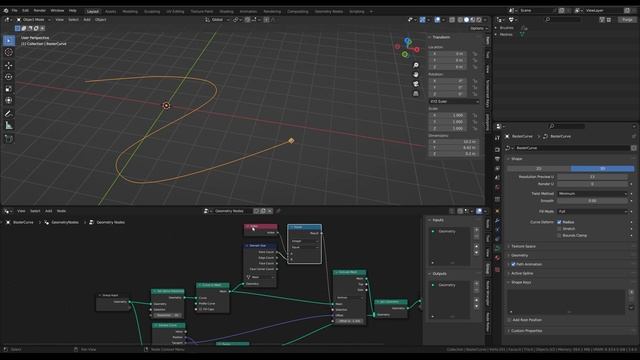640x360 pixels.
Task: Toggle the Show Gizmo button in viewport
Action: [422, 20]
